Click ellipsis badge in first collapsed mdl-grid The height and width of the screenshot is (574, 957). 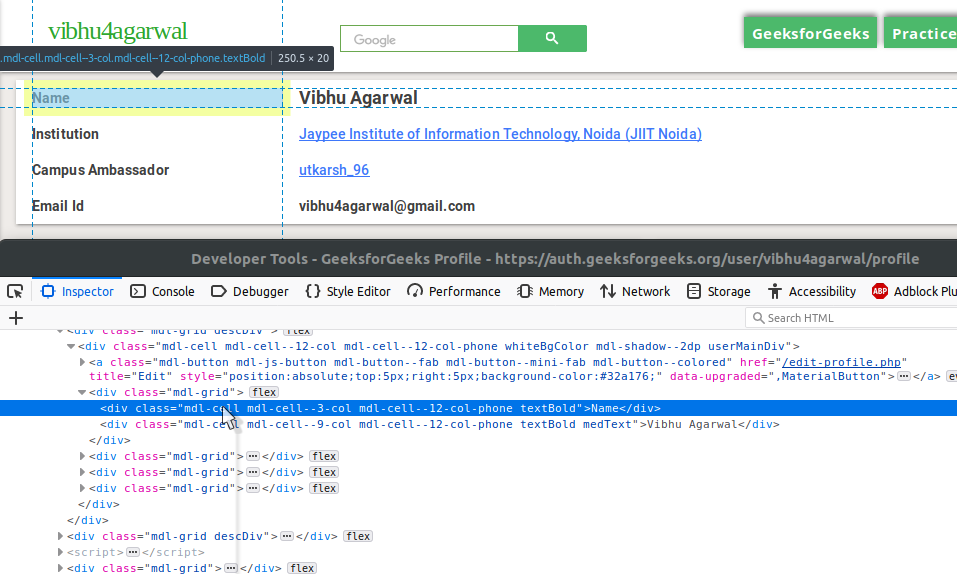[x=253, y=456]
